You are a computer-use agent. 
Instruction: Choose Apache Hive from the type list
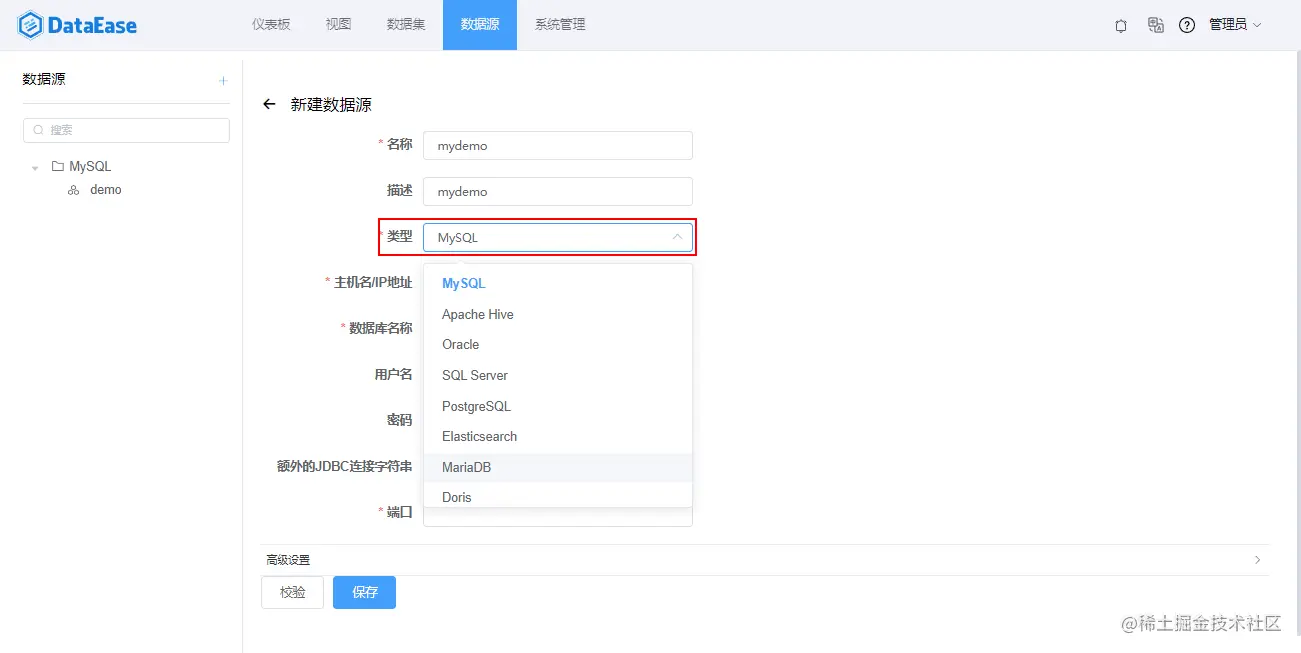[558, 314]
